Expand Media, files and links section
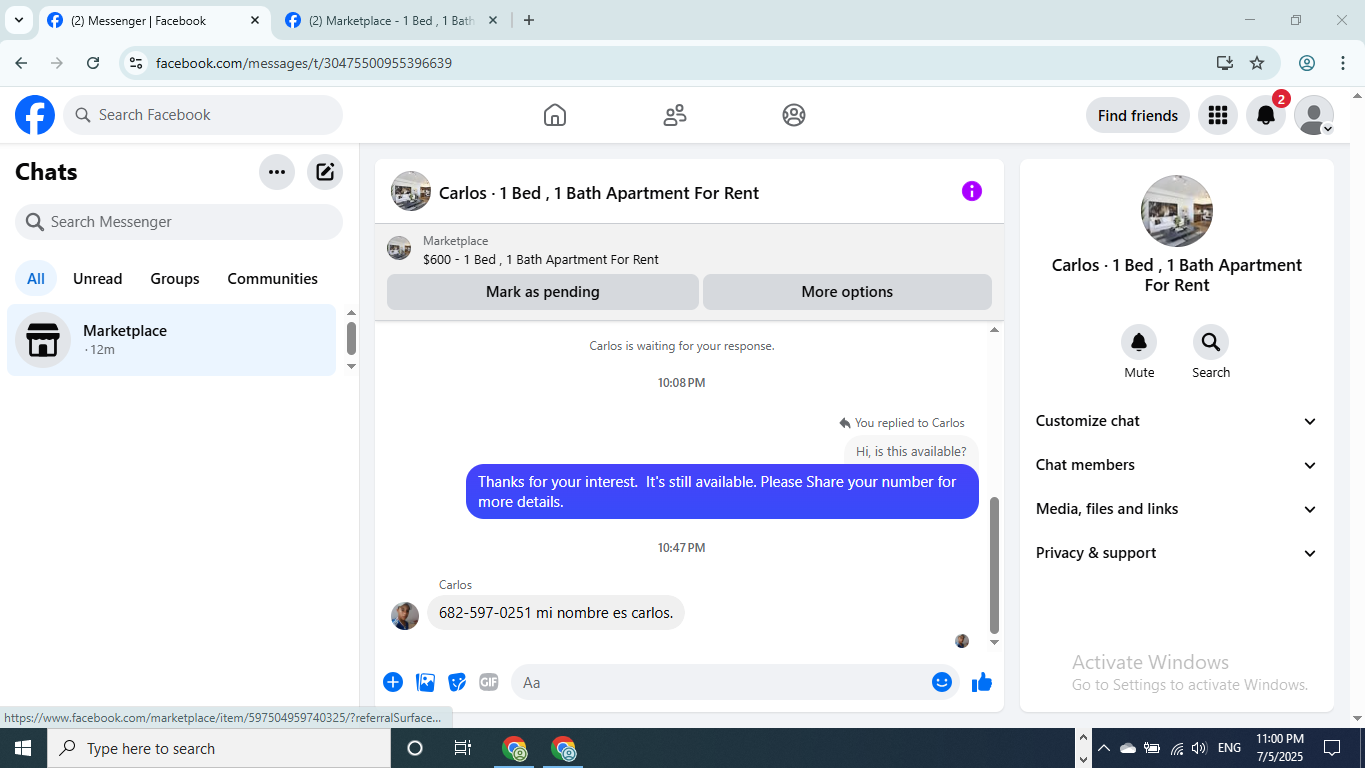The image size is (1365, 768). pos(1177,509)
